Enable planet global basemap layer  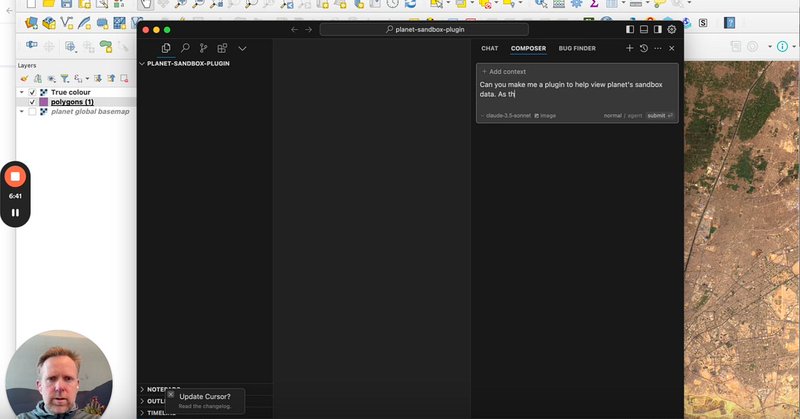[x=32, y=111]
